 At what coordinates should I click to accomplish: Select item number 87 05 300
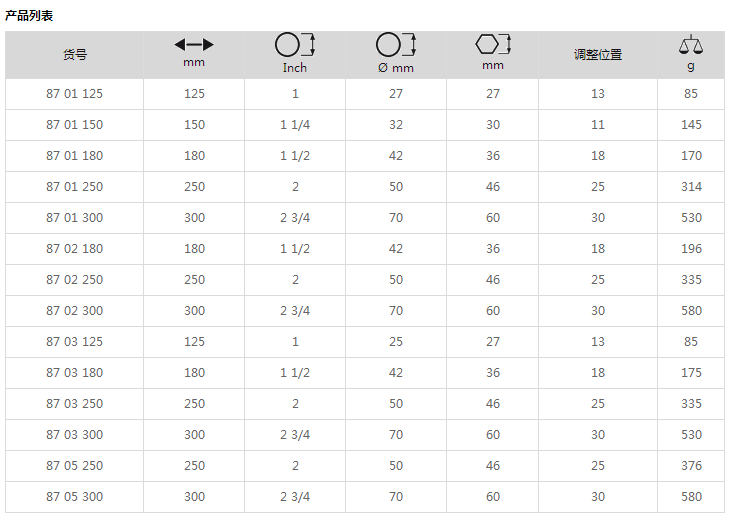coord(74,497)
